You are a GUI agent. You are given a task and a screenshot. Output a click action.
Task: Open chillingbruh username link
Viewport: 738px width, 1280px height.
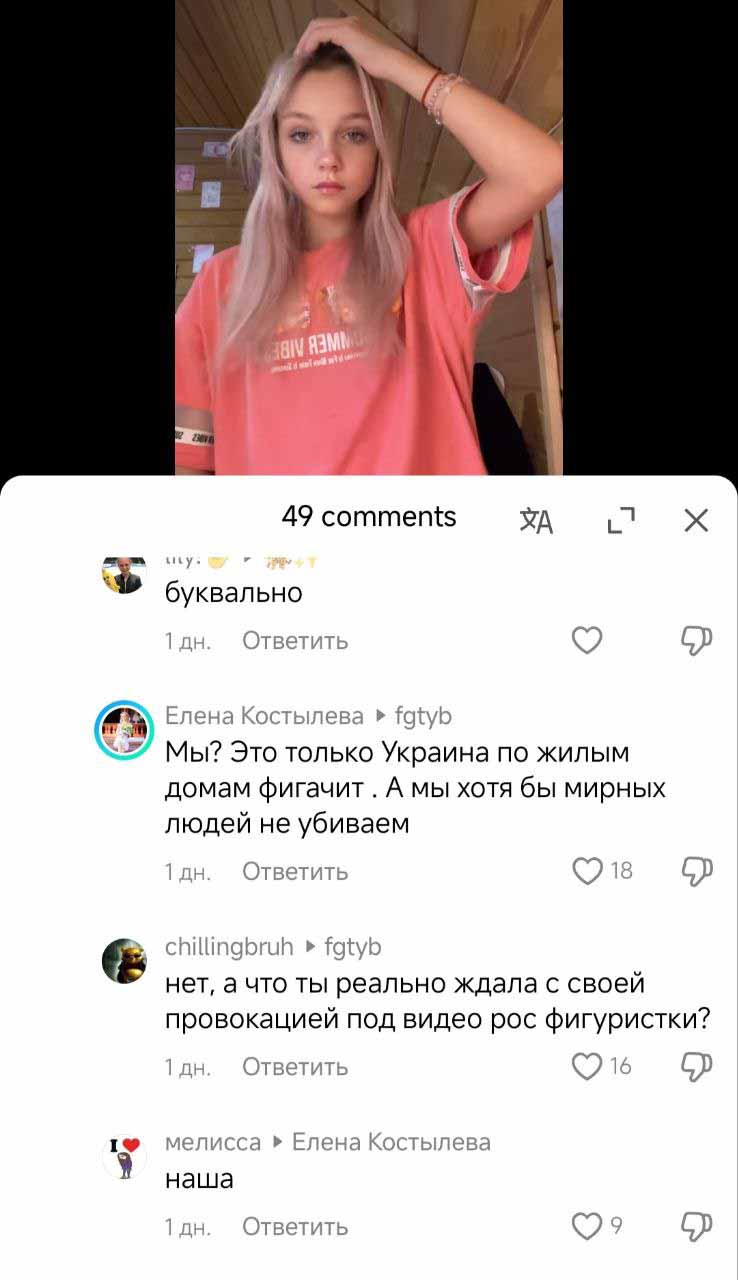(229, 946)
